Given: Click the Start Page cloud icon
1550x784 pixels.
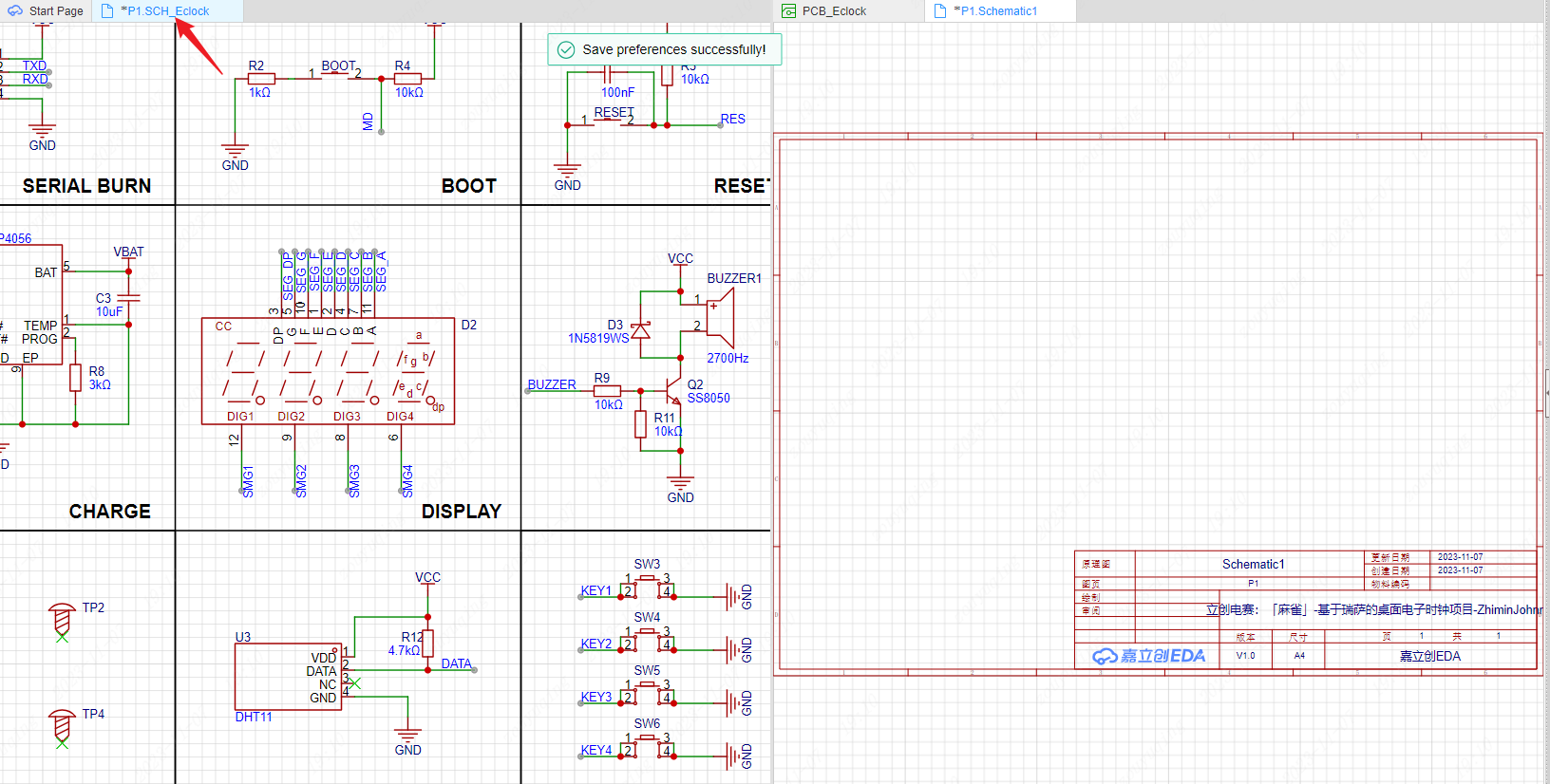Looking at the screenshot, I should (x=15, y=11).
